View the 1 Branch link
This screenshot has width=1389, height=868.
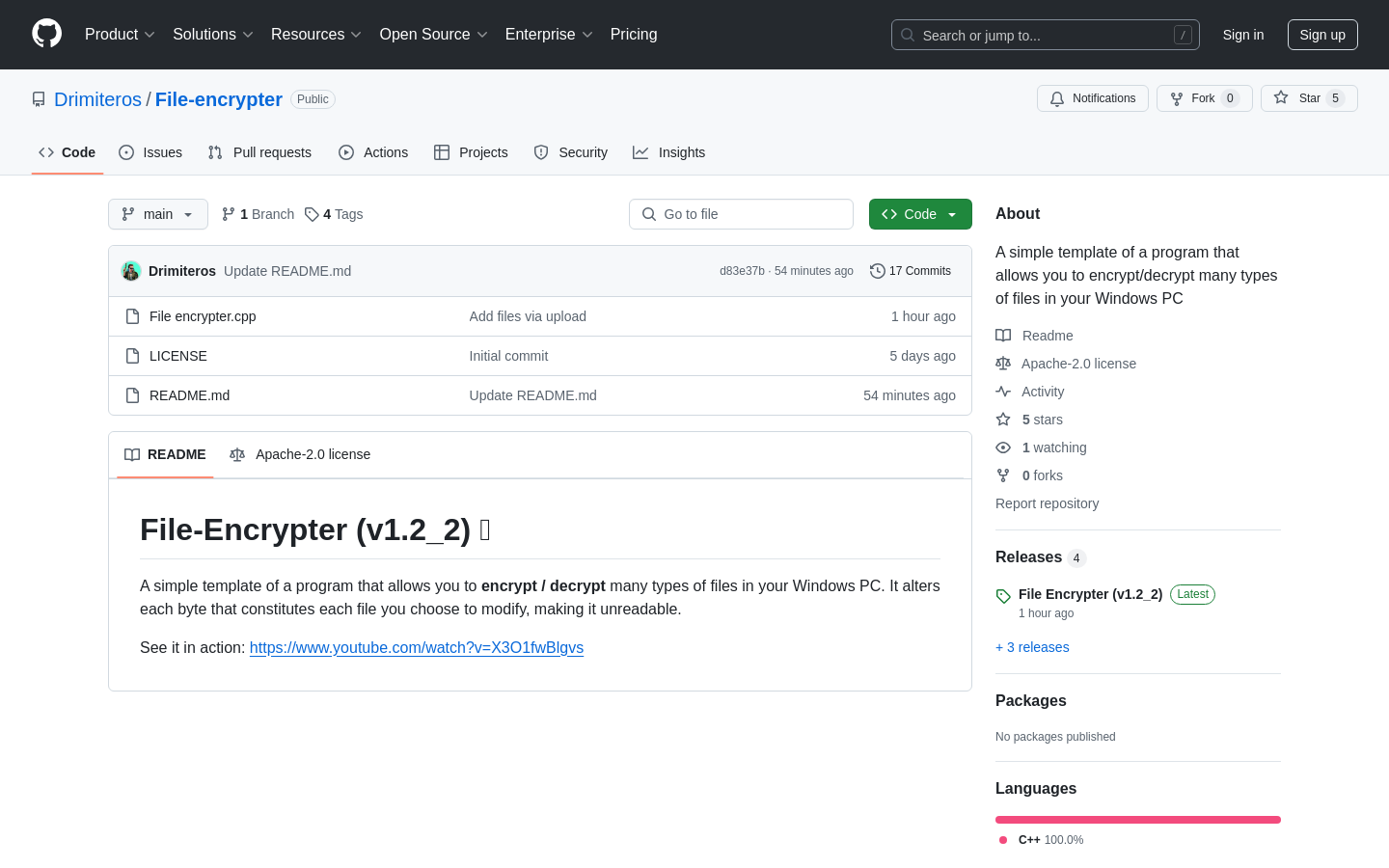pos(258,214)
